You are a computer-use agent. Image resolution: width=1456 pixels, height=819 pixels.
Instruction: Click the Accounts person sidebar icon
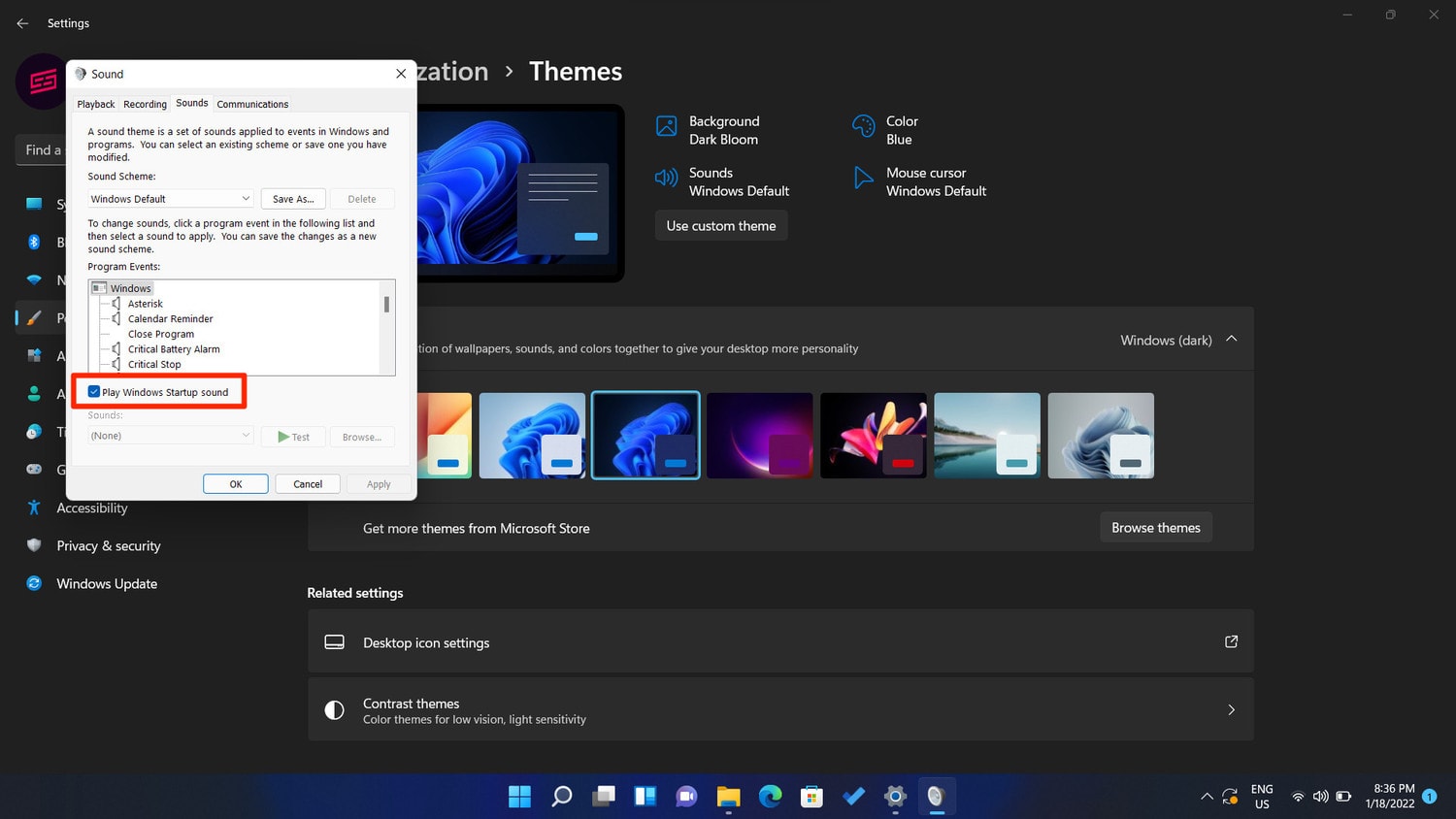[34, 393]
